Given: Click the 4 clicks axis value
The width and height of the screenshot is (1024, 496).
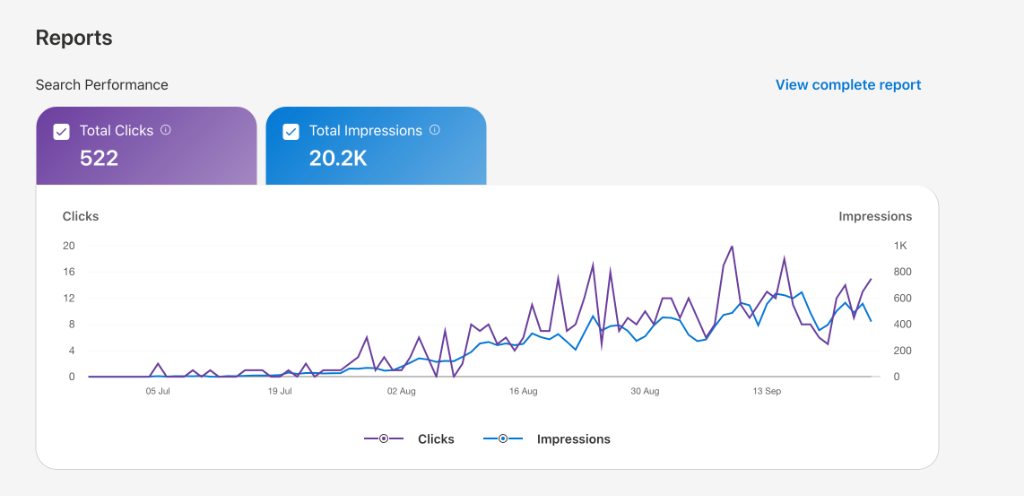Looking at the screenshot, I should click(x=72, y=350).
